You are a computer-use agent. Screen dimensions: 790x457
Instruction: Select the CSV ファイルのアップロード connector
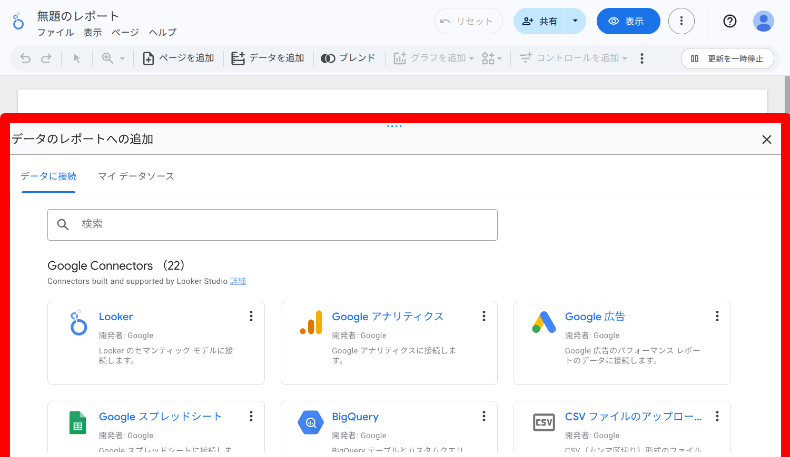[x=622, y=427]
